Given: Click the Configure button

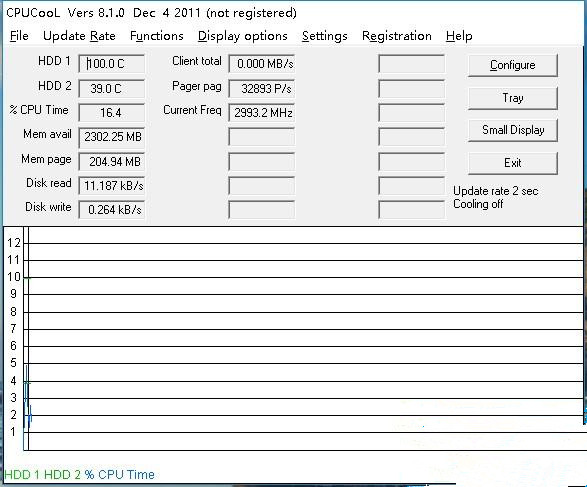Looking at the screenshot, I should (513, 65).
